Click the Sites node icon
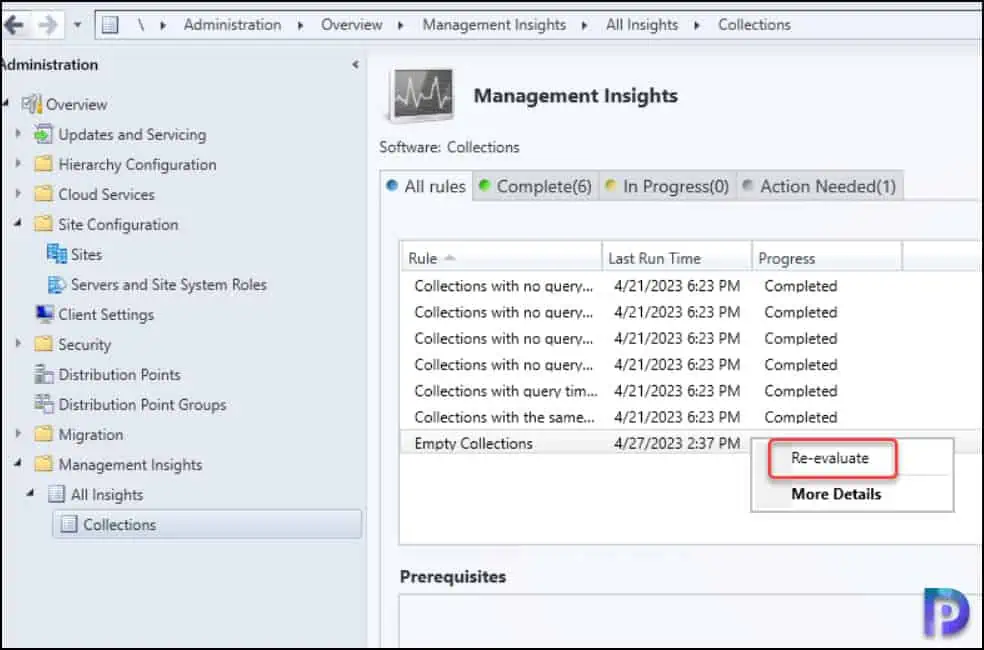Image resolution: width=984 pixels, height=650 pixels. tap(56, 254)
